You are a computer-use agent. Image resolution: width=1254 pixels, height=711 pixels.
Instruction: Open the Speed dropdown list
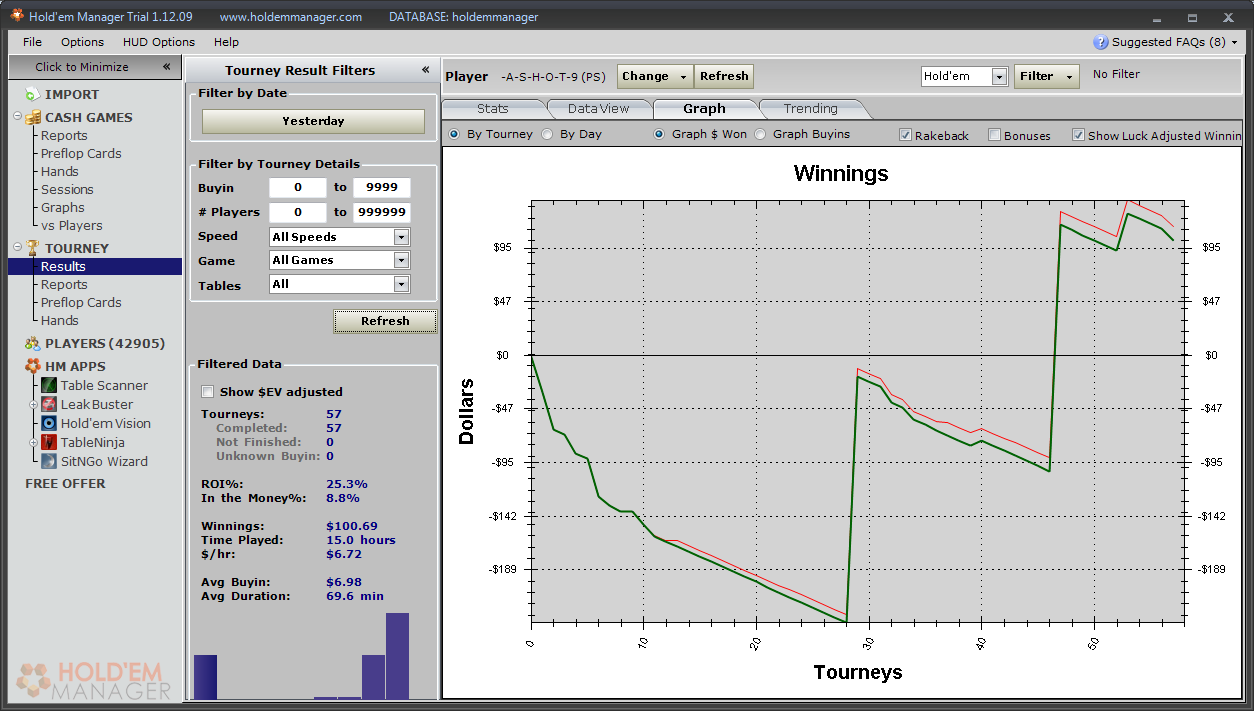tap(401, 237)
